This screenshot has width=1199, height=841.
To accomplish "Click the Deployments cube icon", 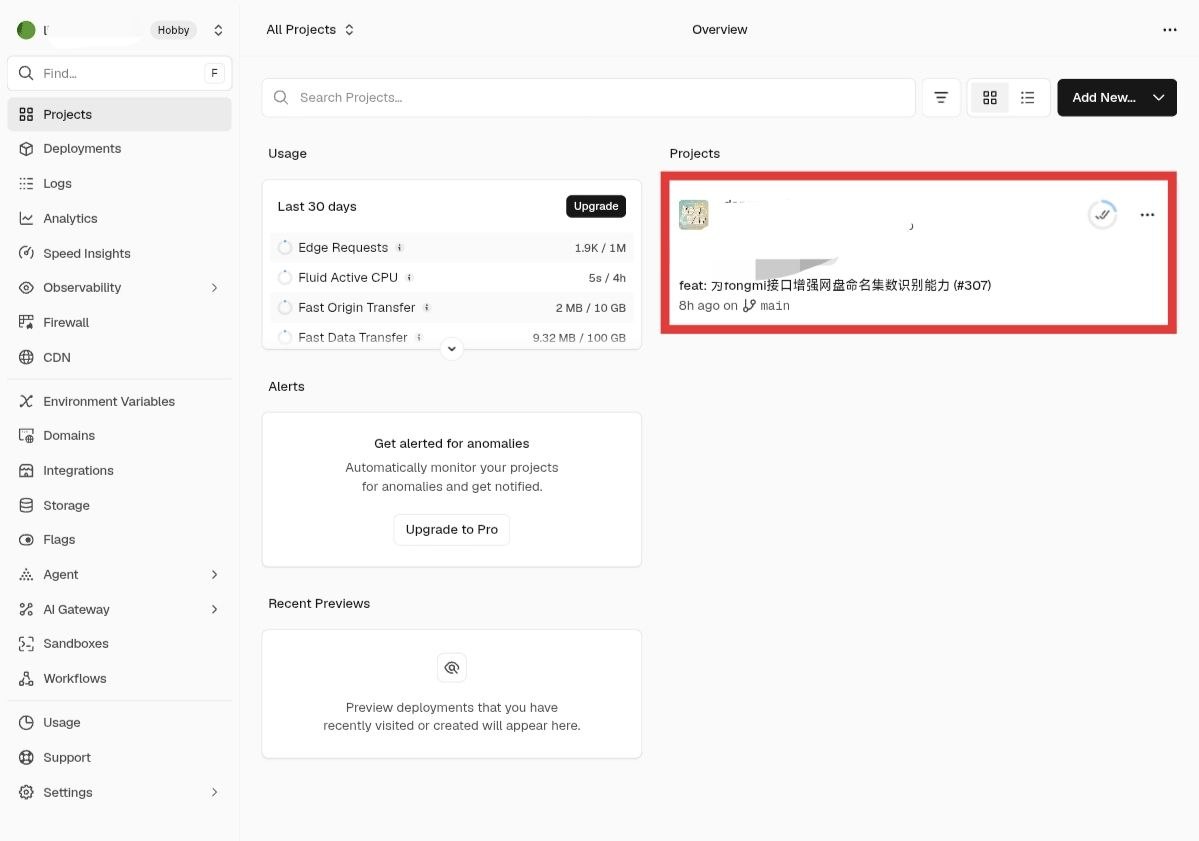I will point(26,148).
